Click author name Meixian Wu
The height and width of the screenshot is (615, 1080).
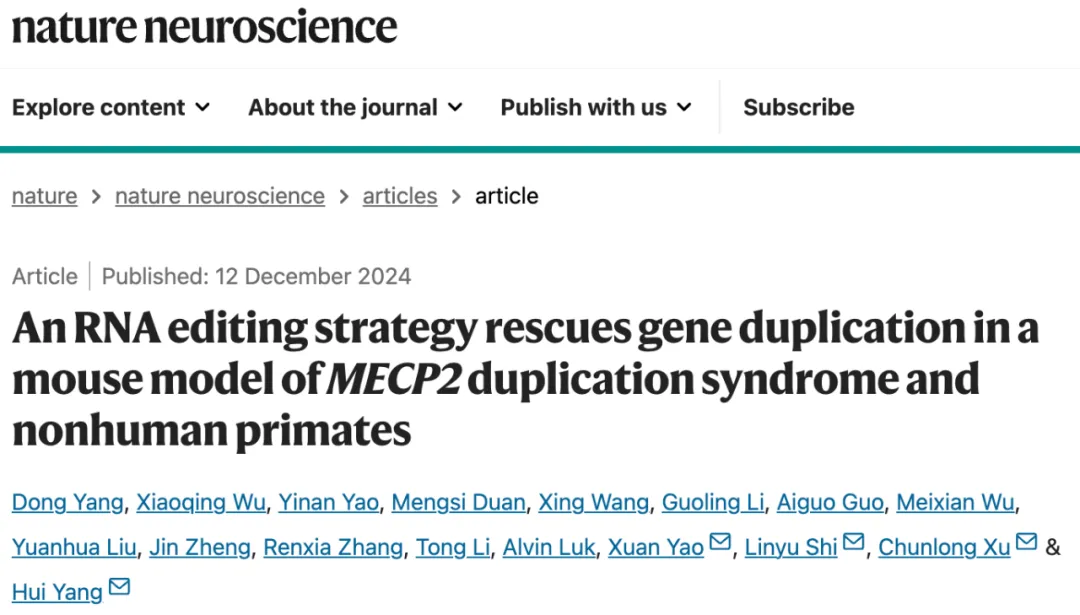pos(955,502)
